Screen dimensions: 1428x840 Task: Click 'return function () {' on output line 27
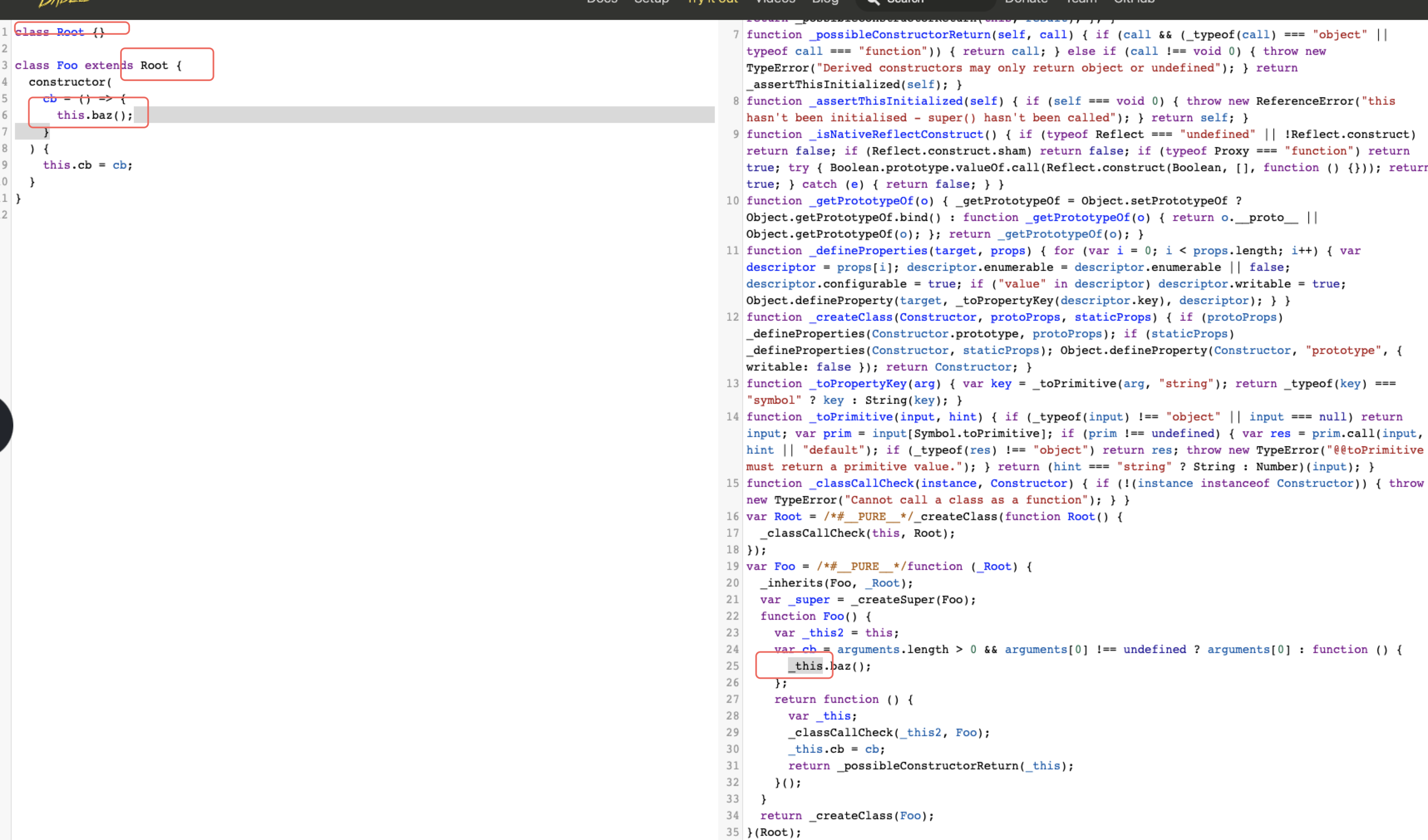coord(843,700)
